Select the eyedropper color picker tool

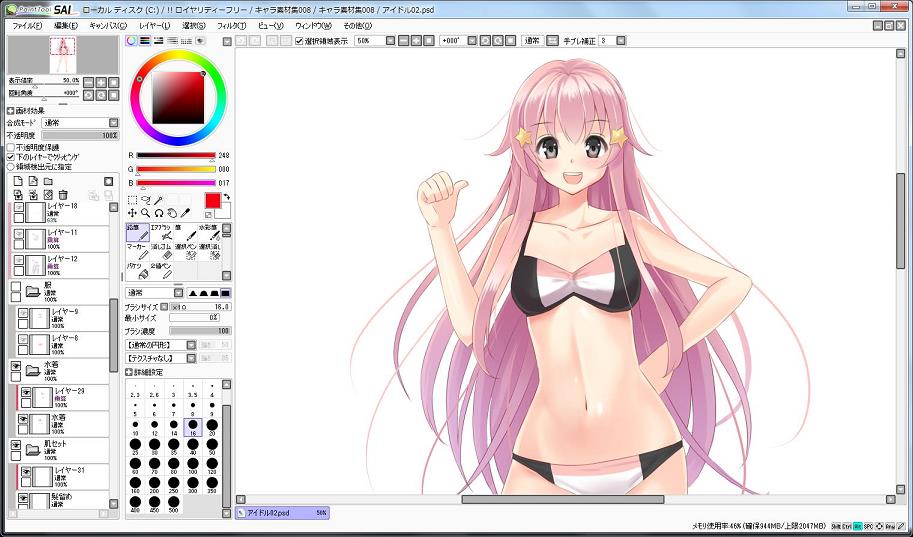pyautogui.click(x=186, y=213)
